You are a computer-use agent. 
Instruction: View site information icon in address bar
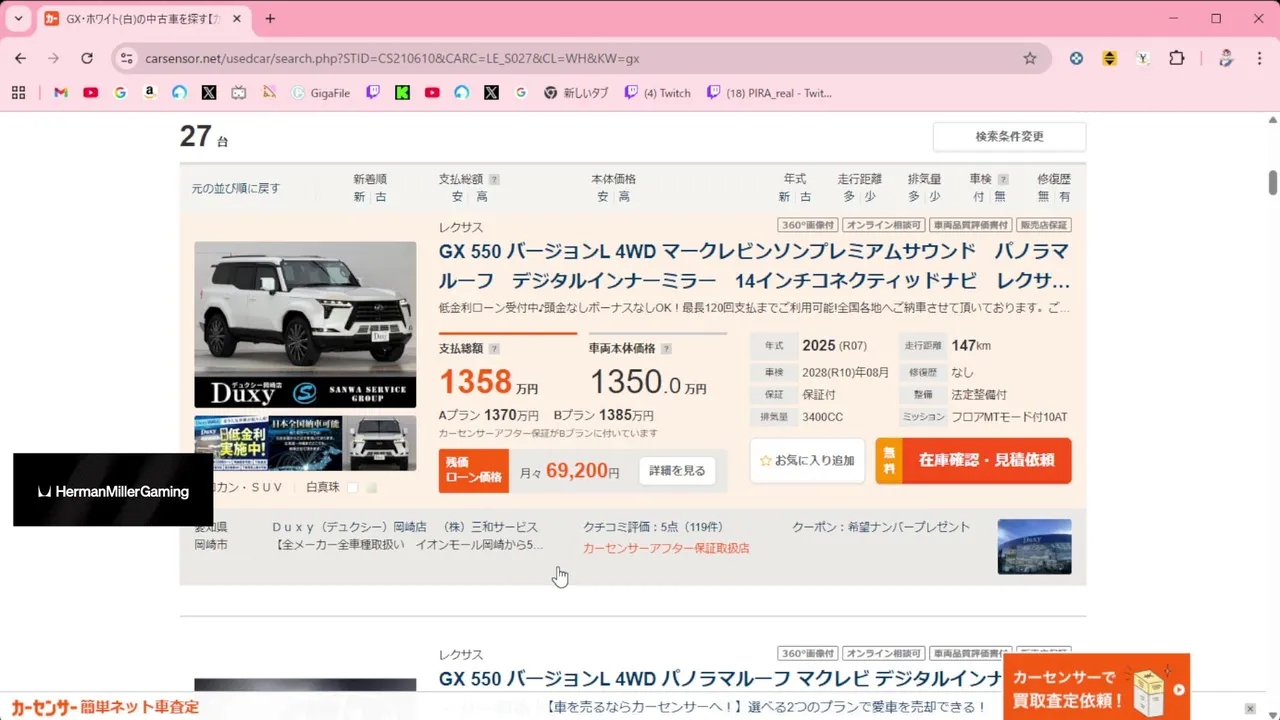(126, 58)
